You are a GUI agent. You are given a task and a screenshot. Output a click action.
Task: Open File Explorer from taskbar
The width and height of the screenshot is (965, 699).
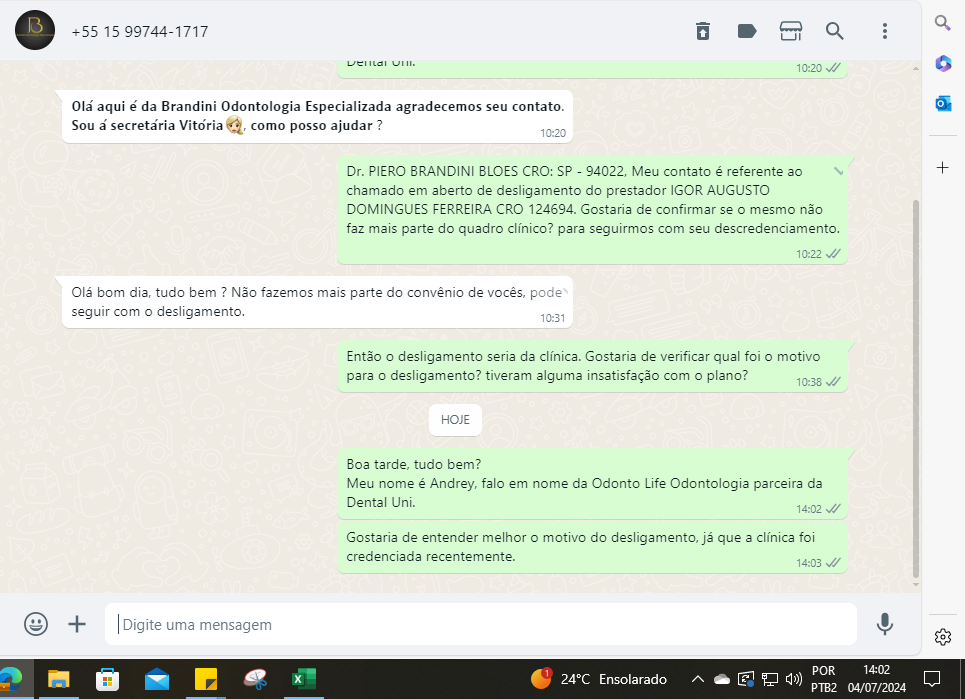58,679
